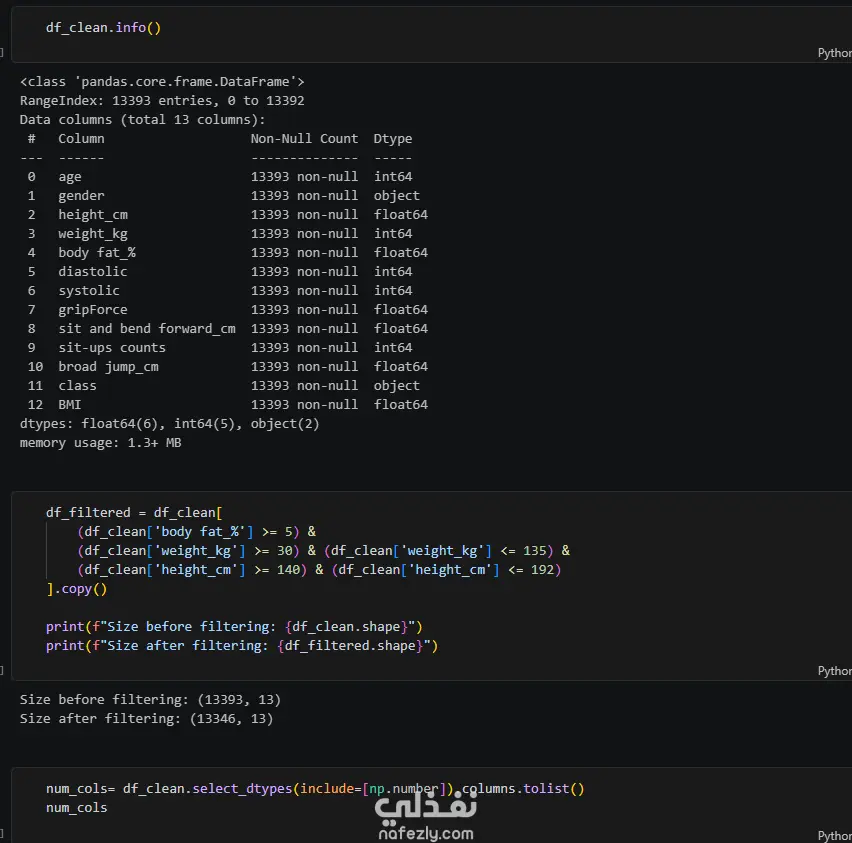Select the RangeIndex 13393 entries output line

[162, 101]
